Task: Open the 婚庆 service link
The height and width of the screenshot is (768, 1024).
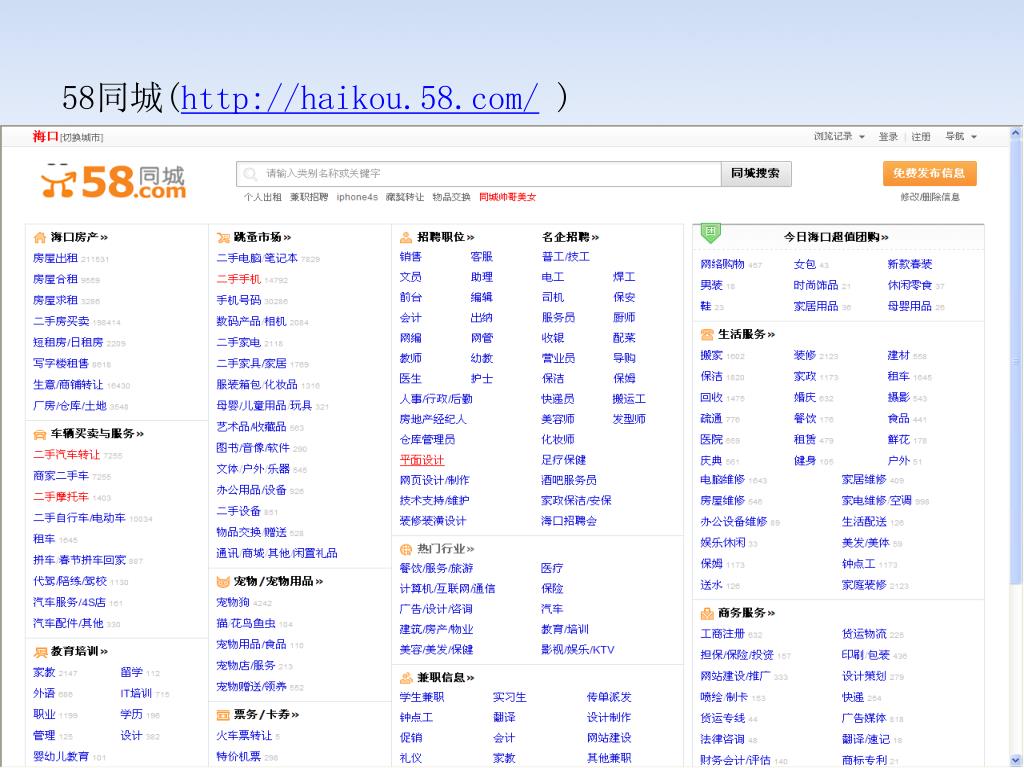Action: pyautogui.click(x=805, y=398)
